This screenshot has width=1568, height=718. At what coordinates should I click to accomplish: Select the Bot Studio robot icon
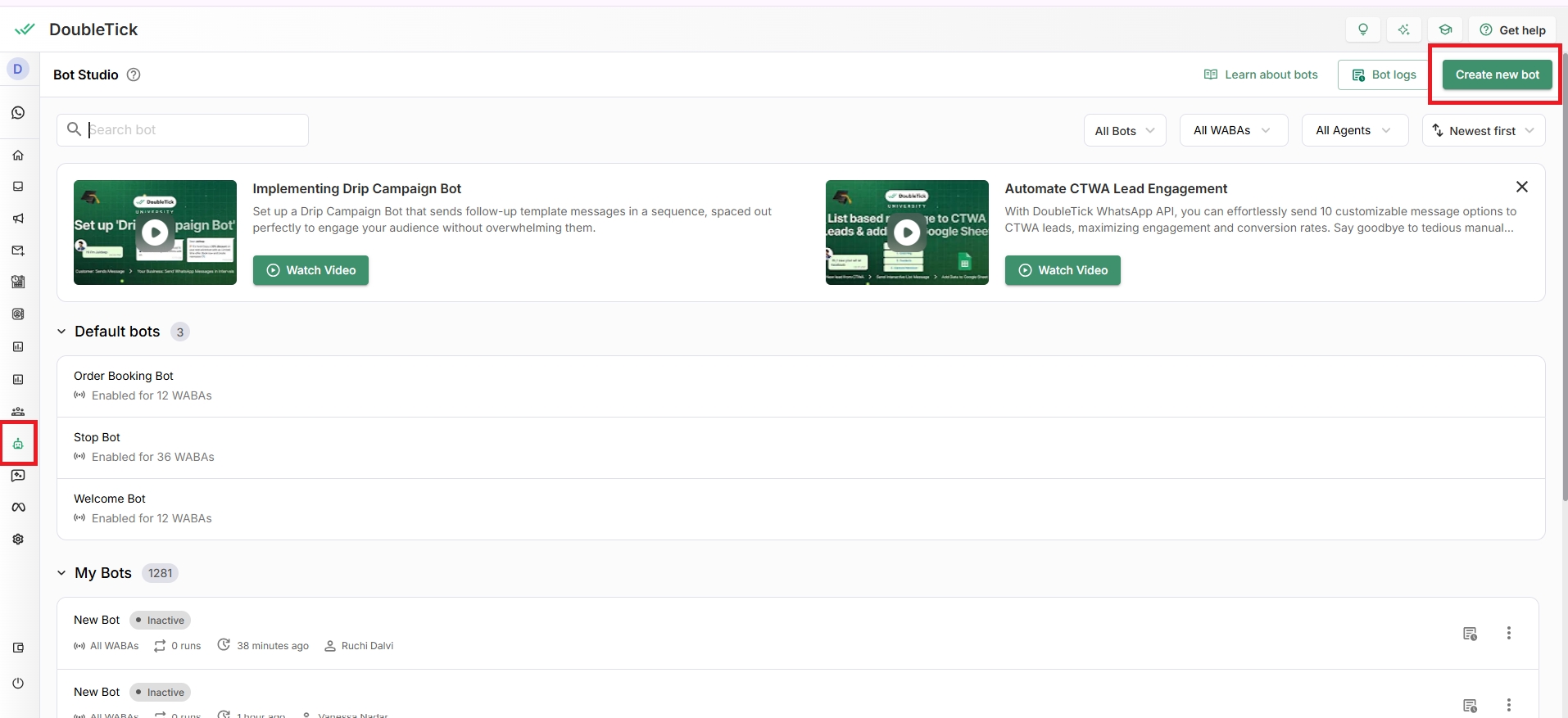point(18,444)
